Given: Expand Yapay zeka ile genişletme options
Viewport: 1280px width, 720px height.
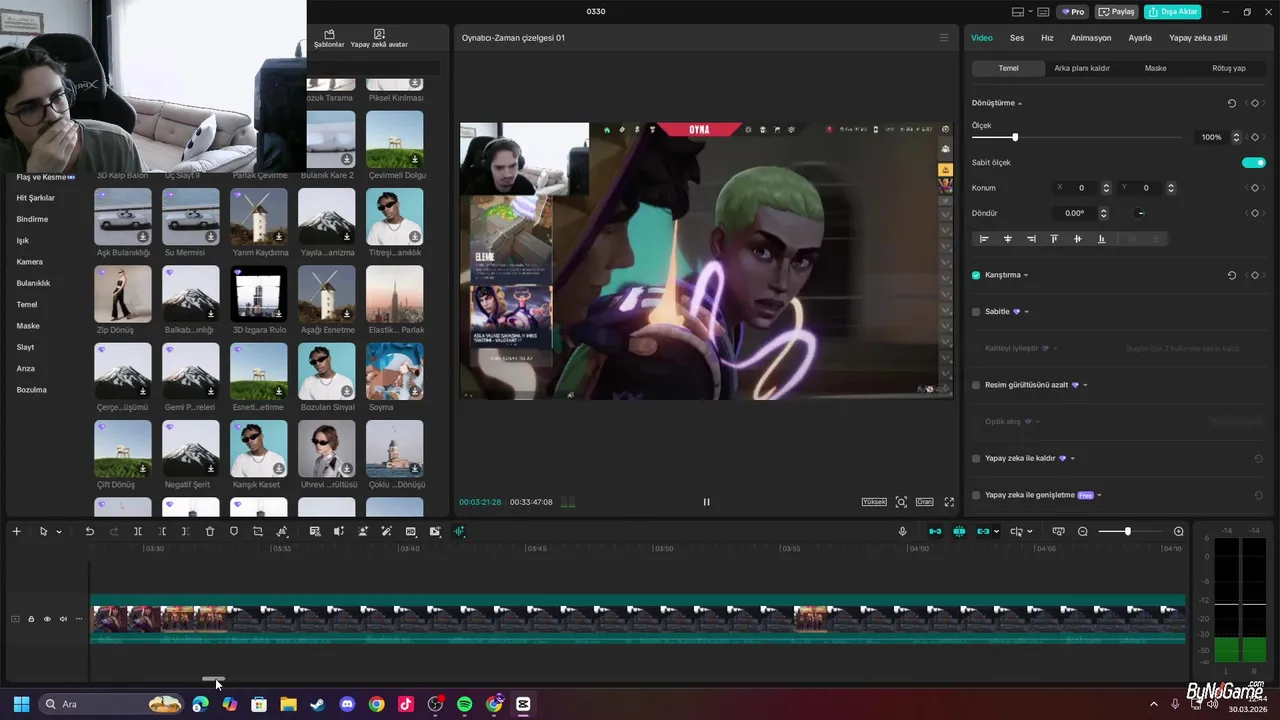Looking at the screenshot, I should [x=1101, y=495].
